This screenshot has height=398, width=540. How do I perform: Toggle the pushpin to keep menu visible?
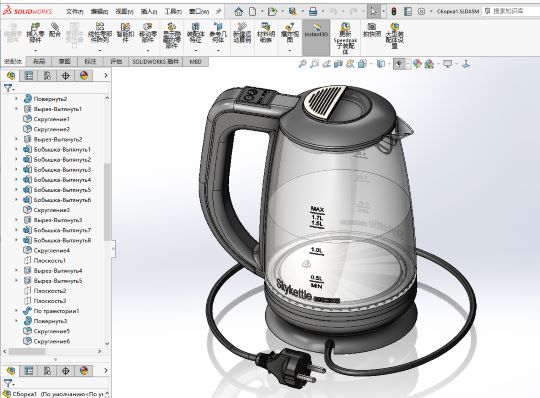[x=218, y=11]
